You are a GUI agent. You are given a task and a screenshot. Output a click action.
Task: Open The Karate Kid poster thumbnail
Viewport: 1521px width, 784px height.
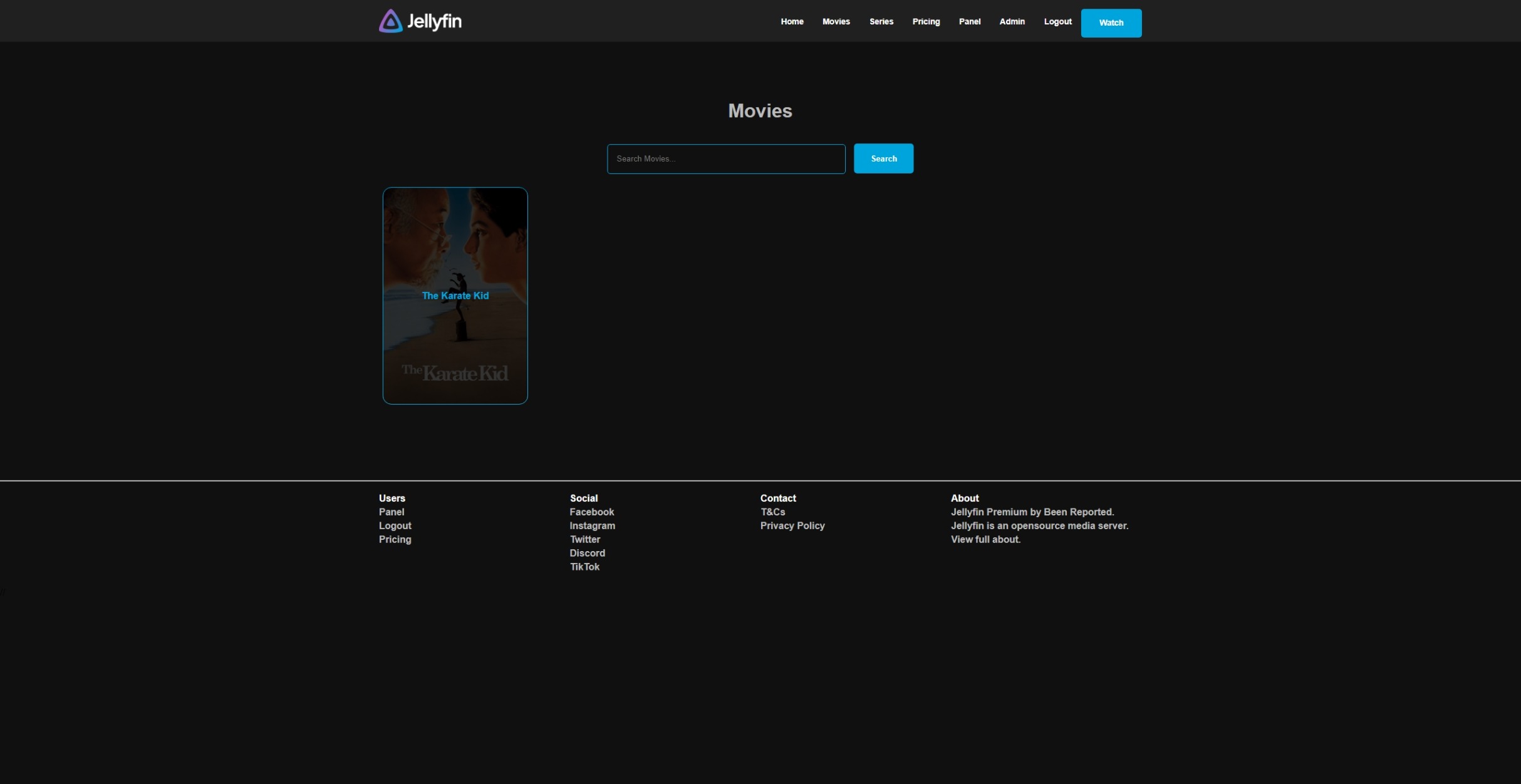[x=455, y=296]
